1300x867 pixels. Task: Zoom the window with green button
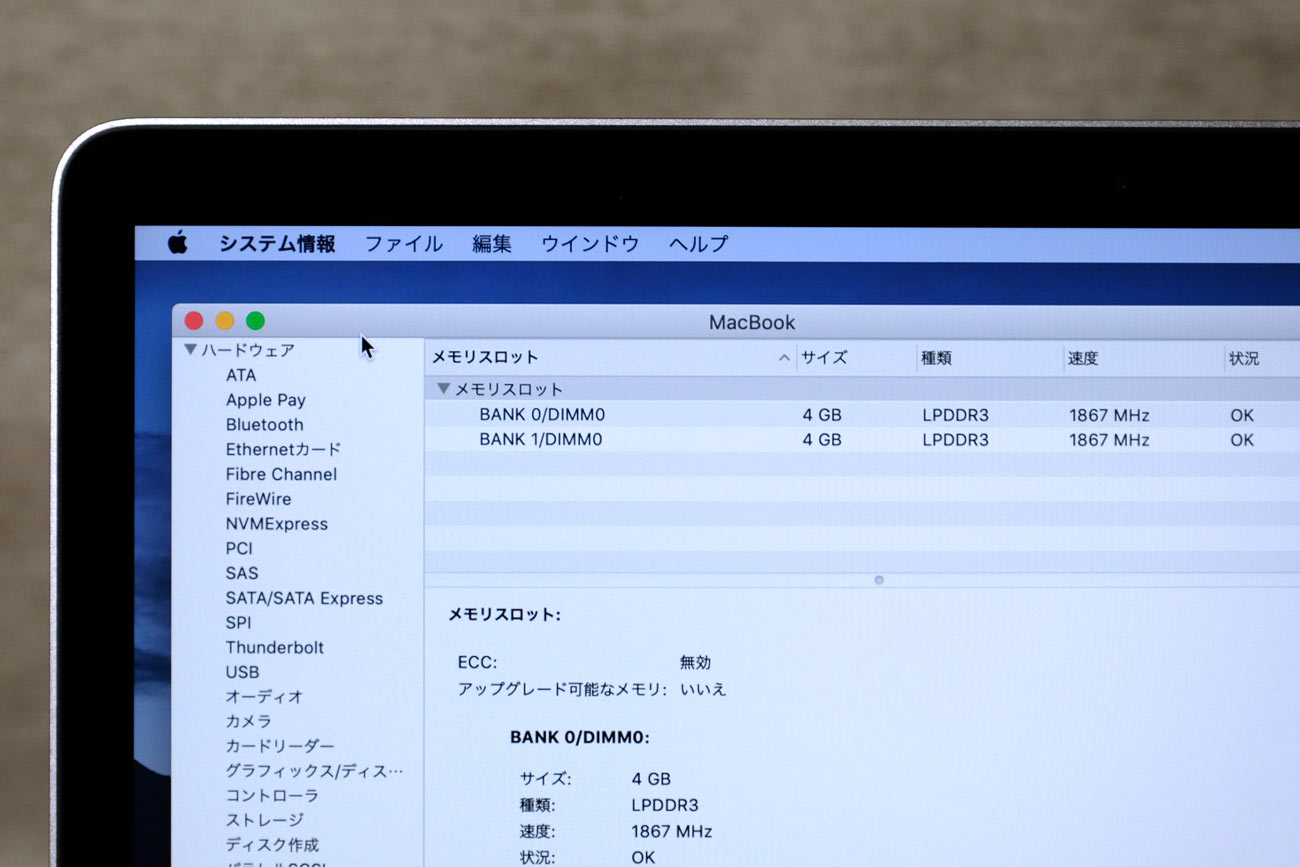(255, 321)
